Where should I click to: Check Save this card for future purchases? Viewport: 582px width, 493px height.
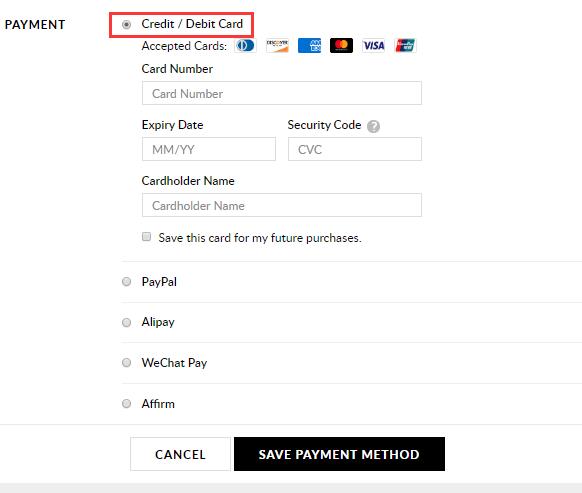click(x=147, y=237)
